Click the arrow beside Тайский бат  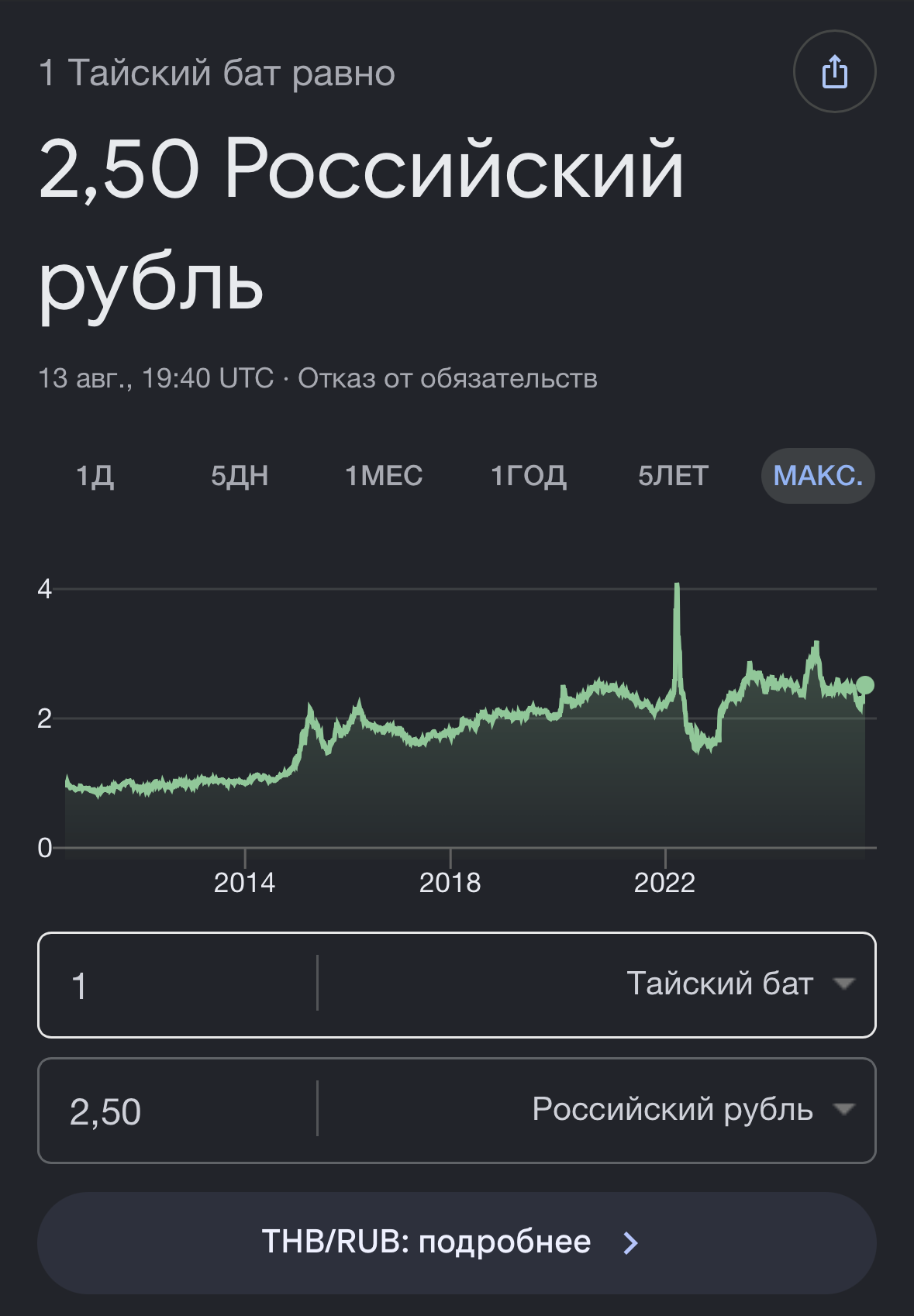pyautogui.click(x=843, y=984)
